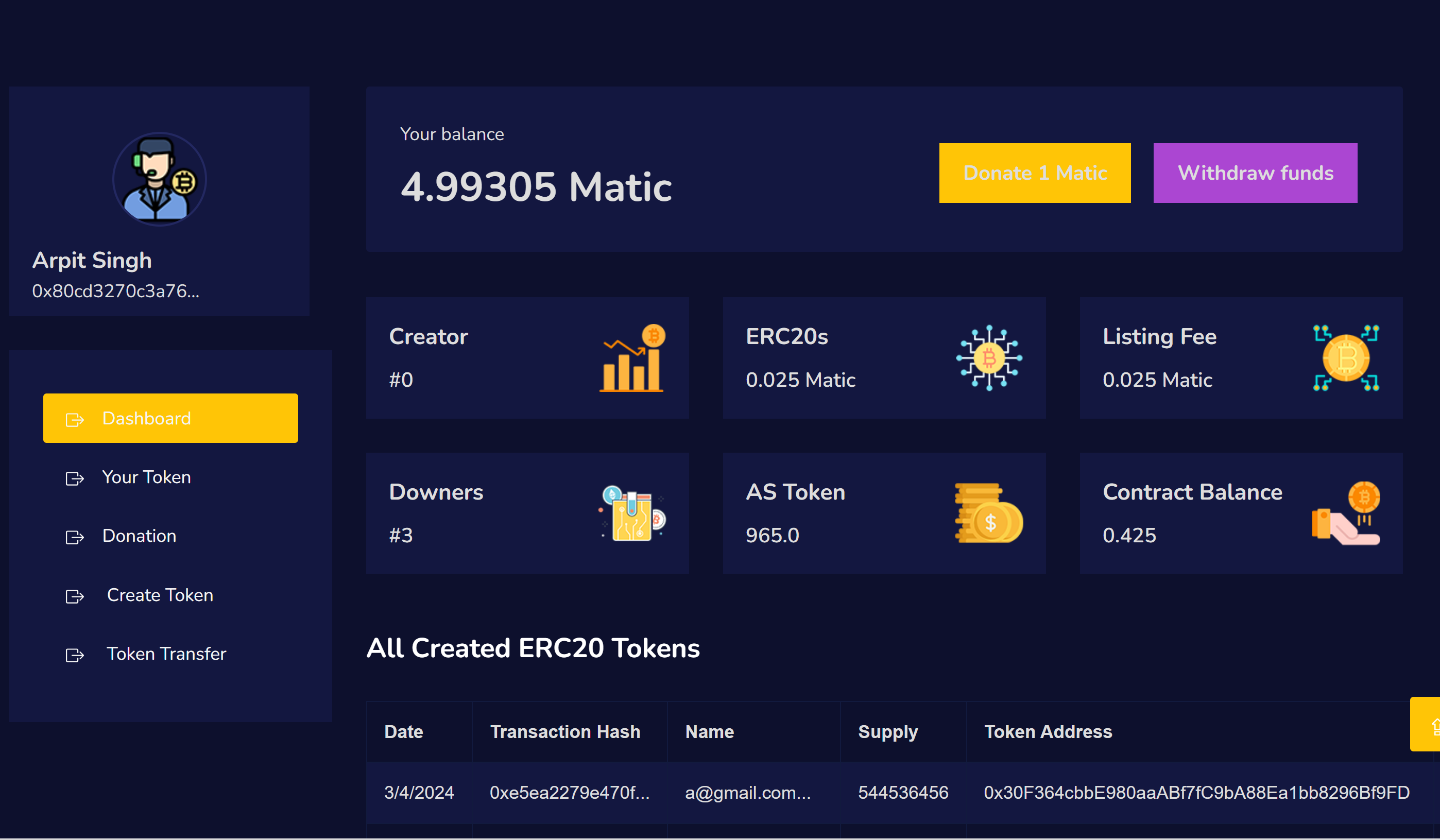Click the icon beside Your Token
This screenshot has width=1440, height=840.
(75, 478)
